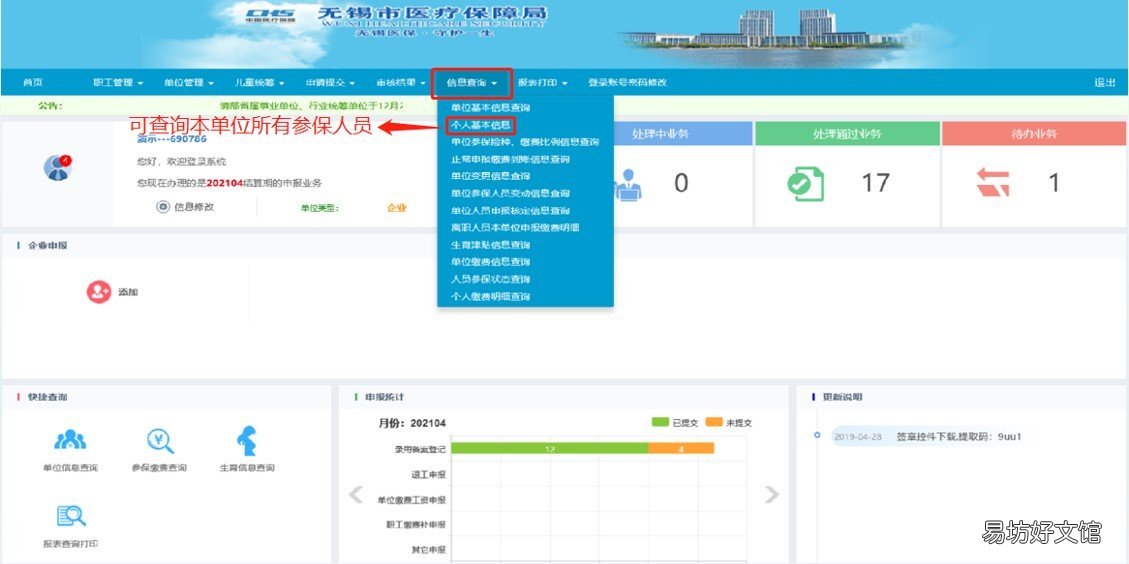Image resolution: width=1129 pixels, height=564 pixels.
Task: Click 退出 to log out
Action: pos(1105,83)
